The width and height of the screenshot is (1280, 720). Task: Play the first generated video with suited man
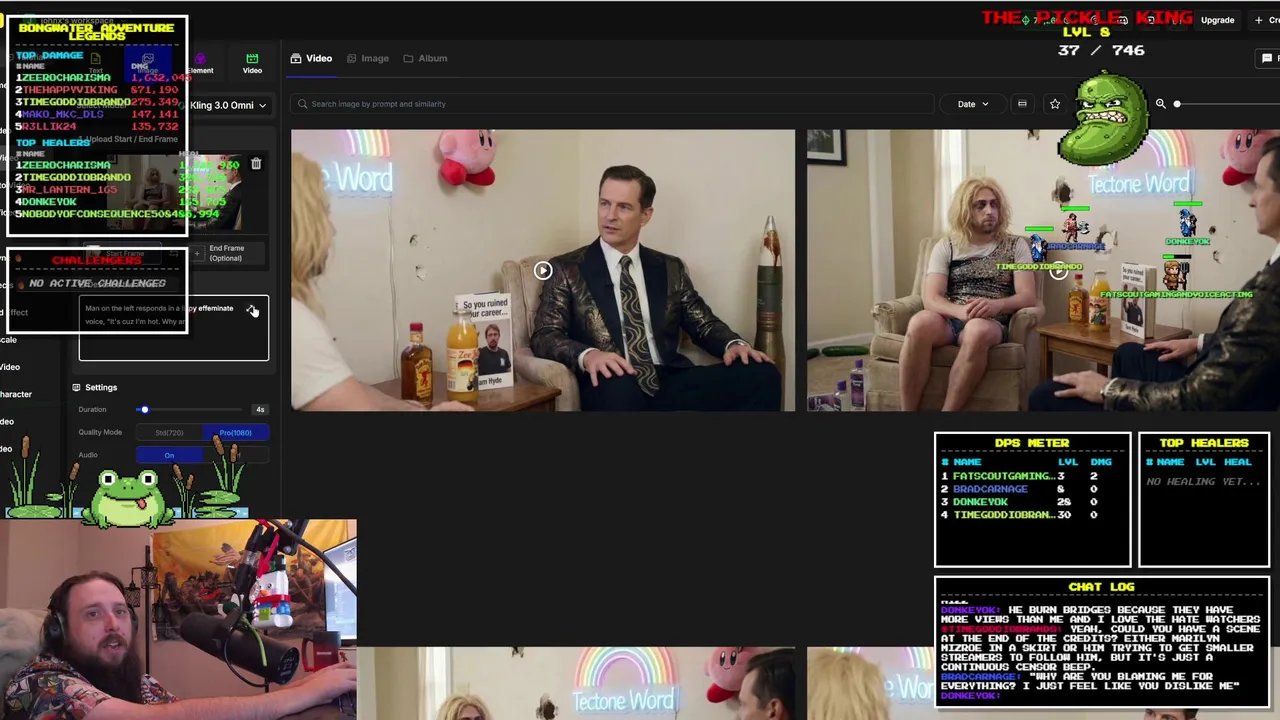point(543,270)
